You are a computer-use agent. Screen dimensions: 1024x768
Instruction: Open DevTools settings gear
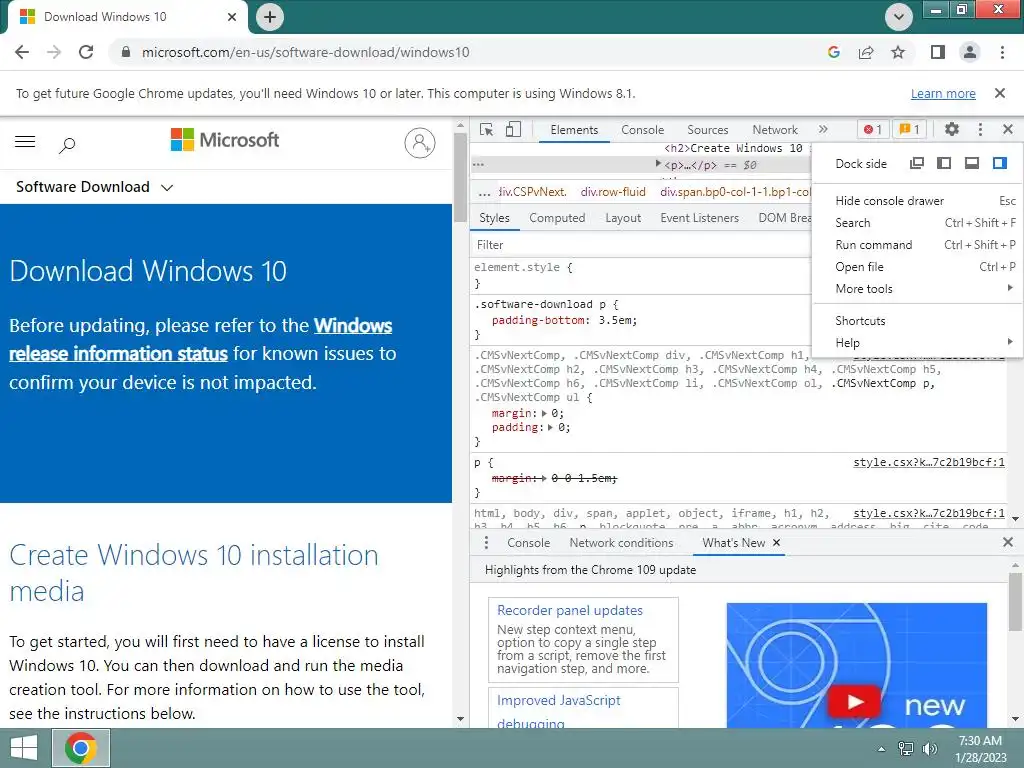coord(952,129)
